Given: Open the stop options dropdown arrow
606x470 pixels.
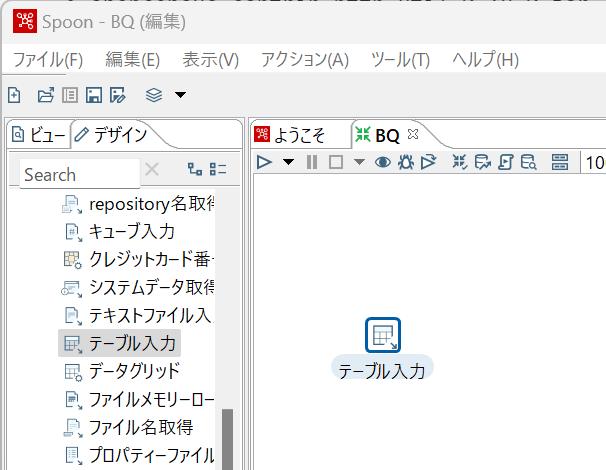Looking at the screenshot, I should pos(359,162).
